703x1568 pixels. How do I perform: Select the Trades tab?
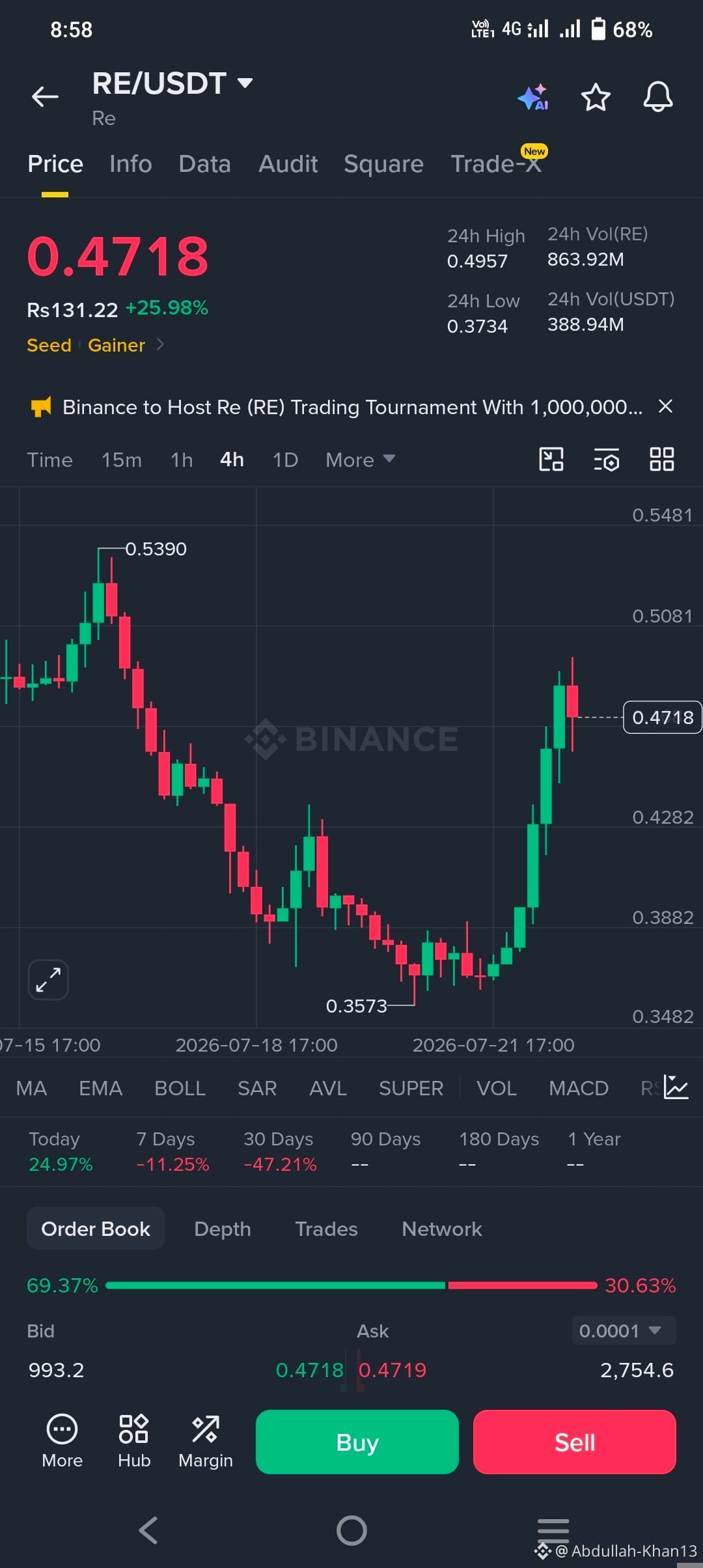click(x=326, y=1228)
